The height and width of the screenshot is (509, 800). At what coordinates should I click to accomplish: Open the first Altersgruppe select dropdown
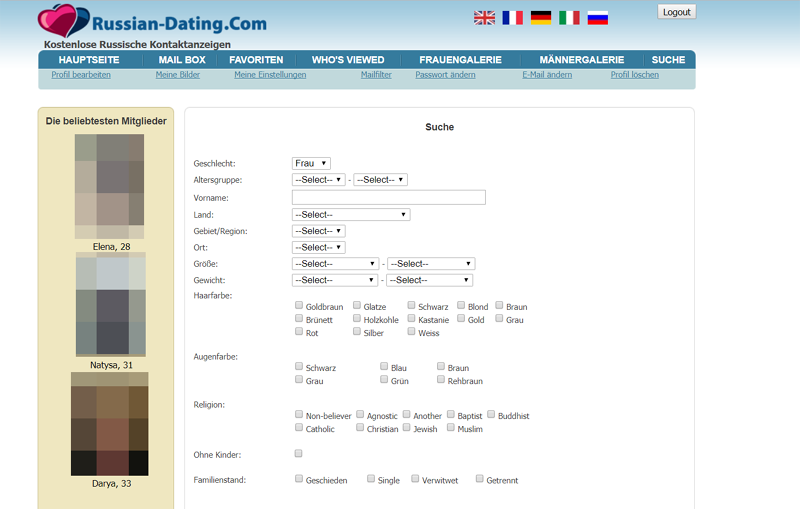click(318, 180)
